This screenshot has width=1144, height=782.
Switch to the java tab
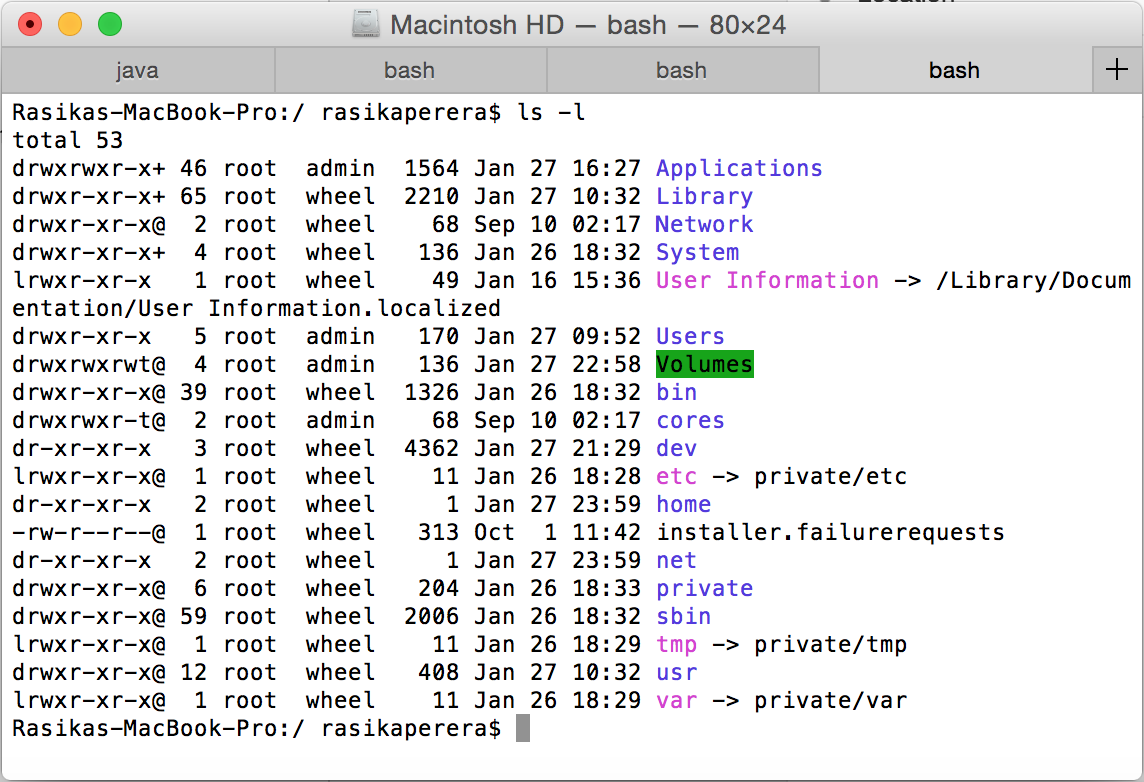click(x=137, y=70)
